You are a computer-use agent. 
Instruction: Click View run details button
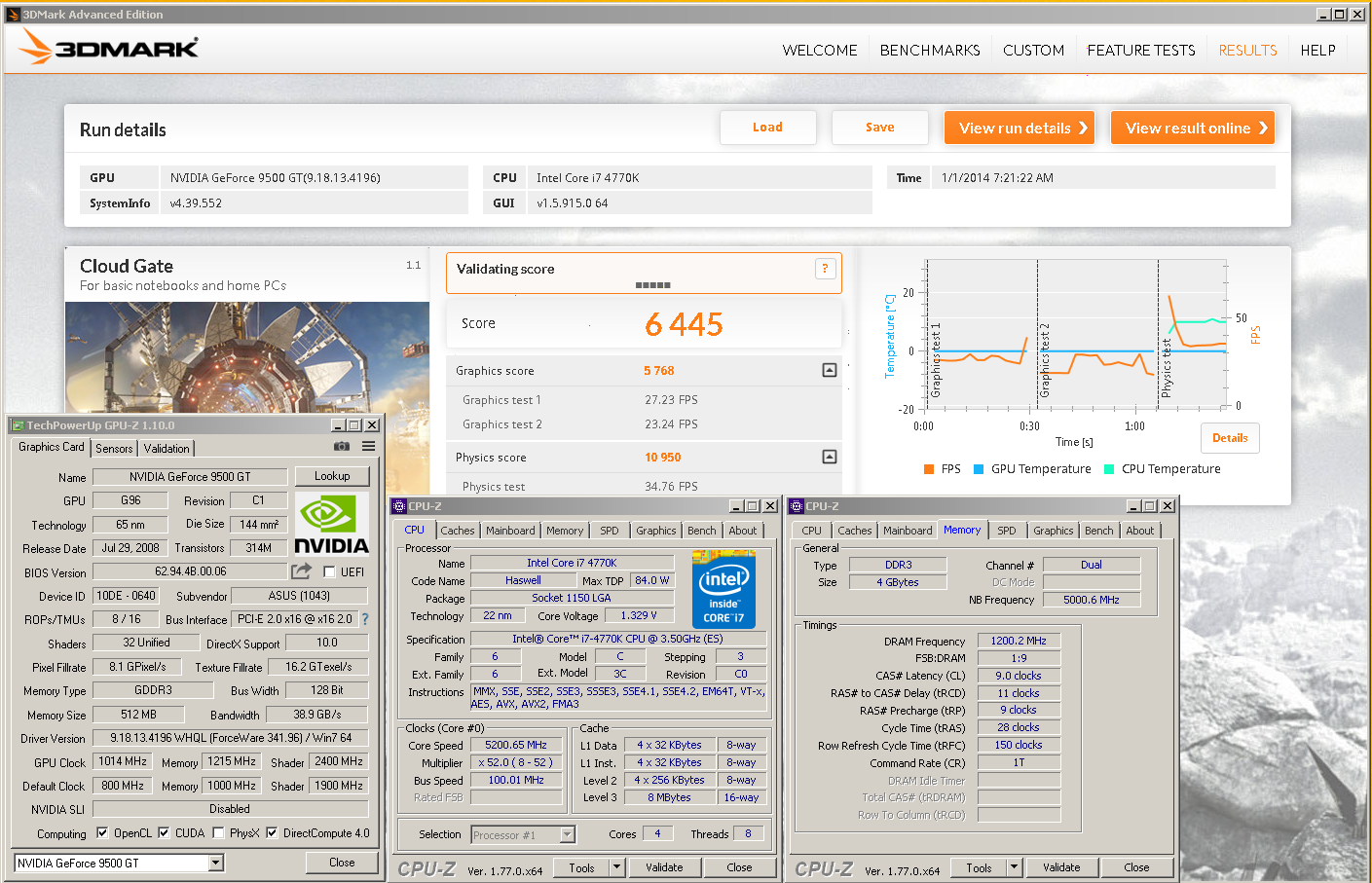coord(1020,128)
